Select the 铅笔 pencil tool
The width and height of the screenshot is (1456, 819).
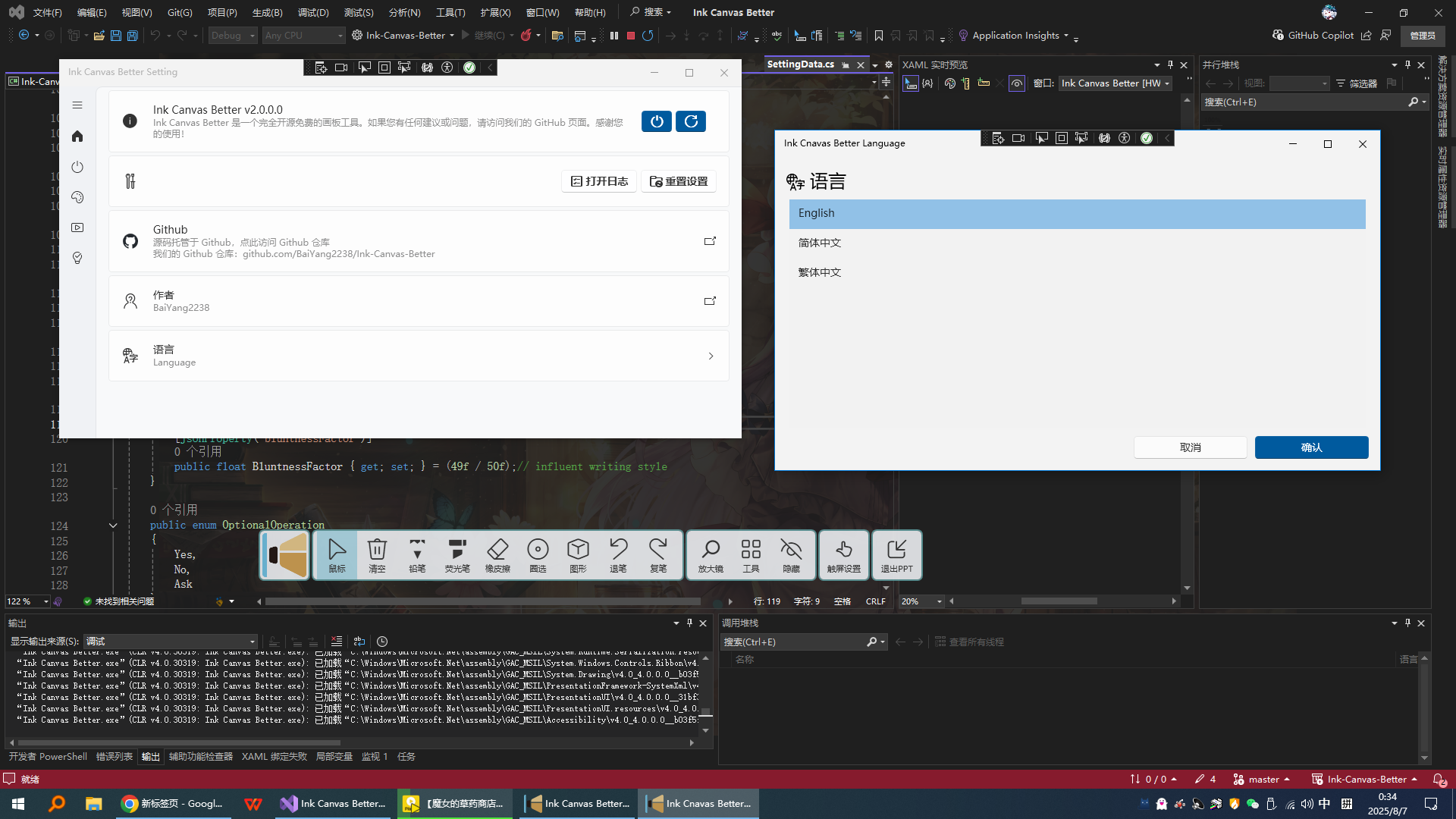click(x=417, y=555)
